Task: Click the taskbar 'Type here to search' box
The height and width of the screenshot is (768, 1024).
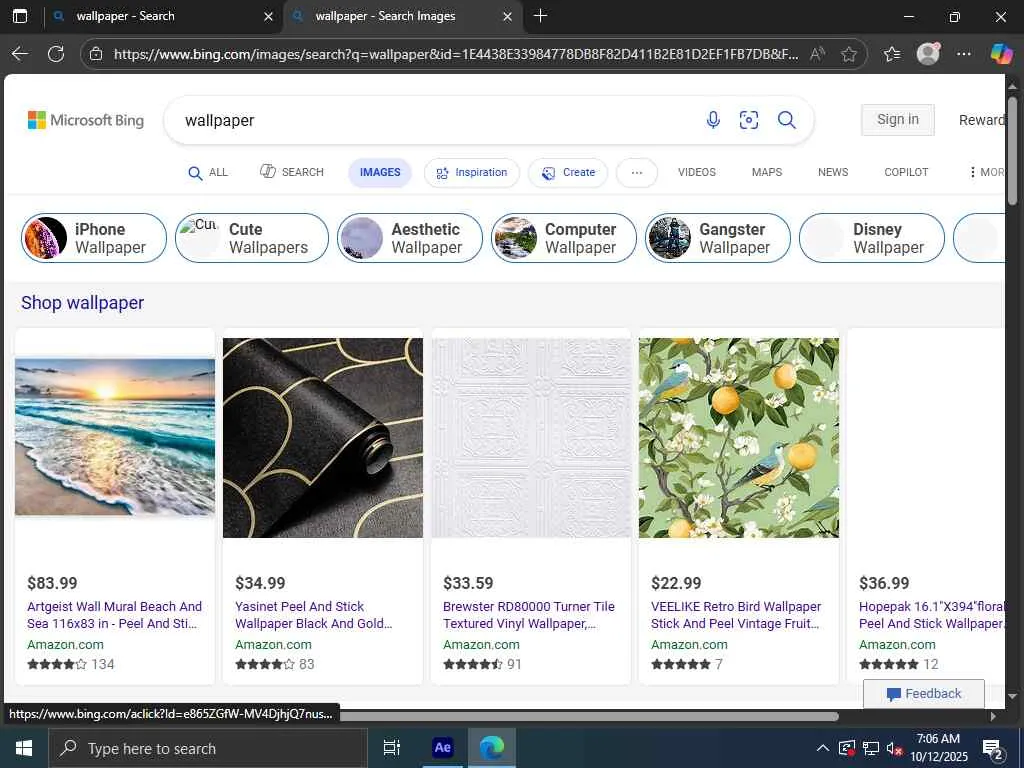Action: pyautogui.click(x=208, y=748)
